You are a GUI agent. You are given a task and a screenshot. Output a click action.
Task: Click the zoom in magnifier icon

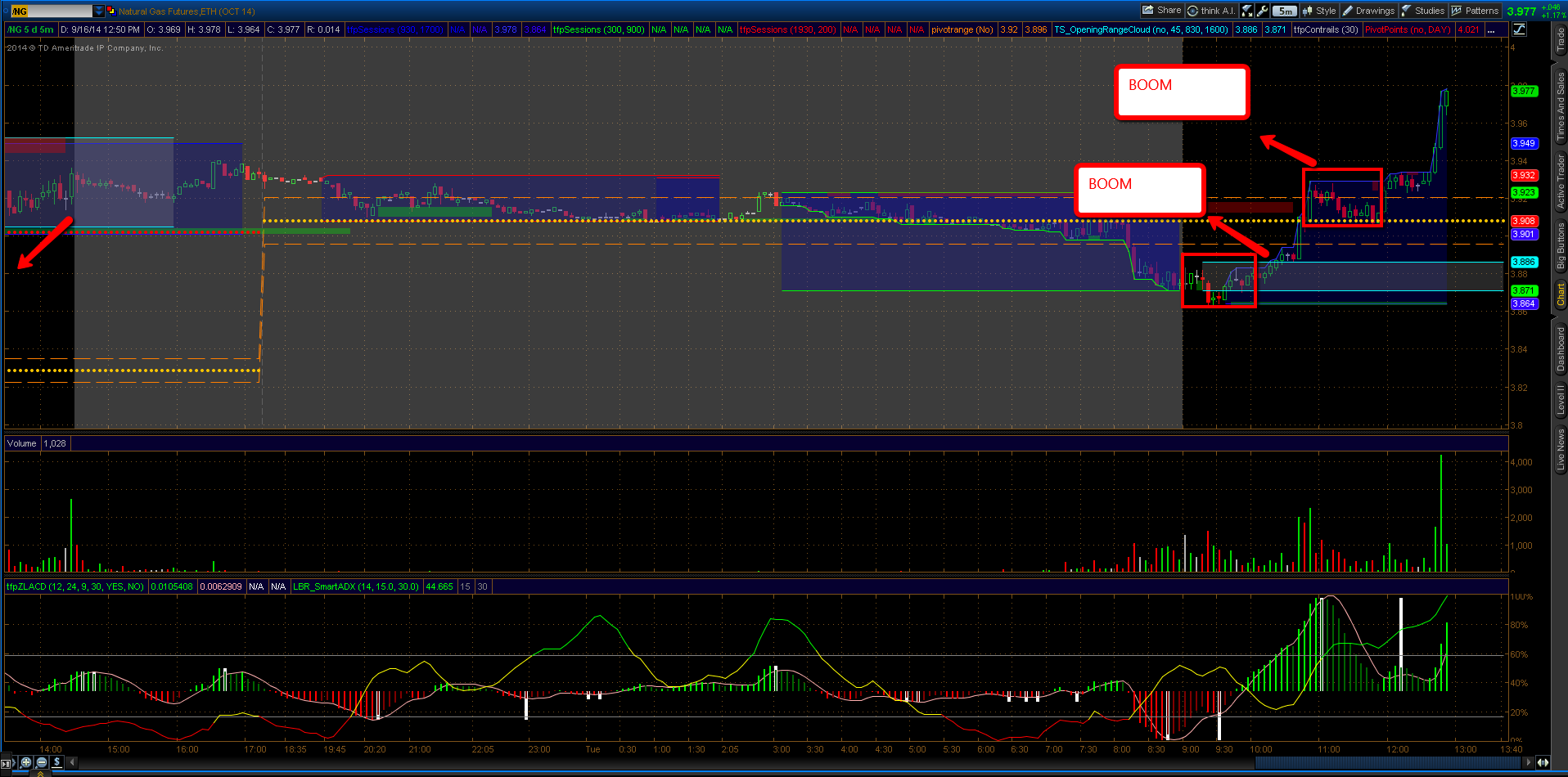point(26,762)
